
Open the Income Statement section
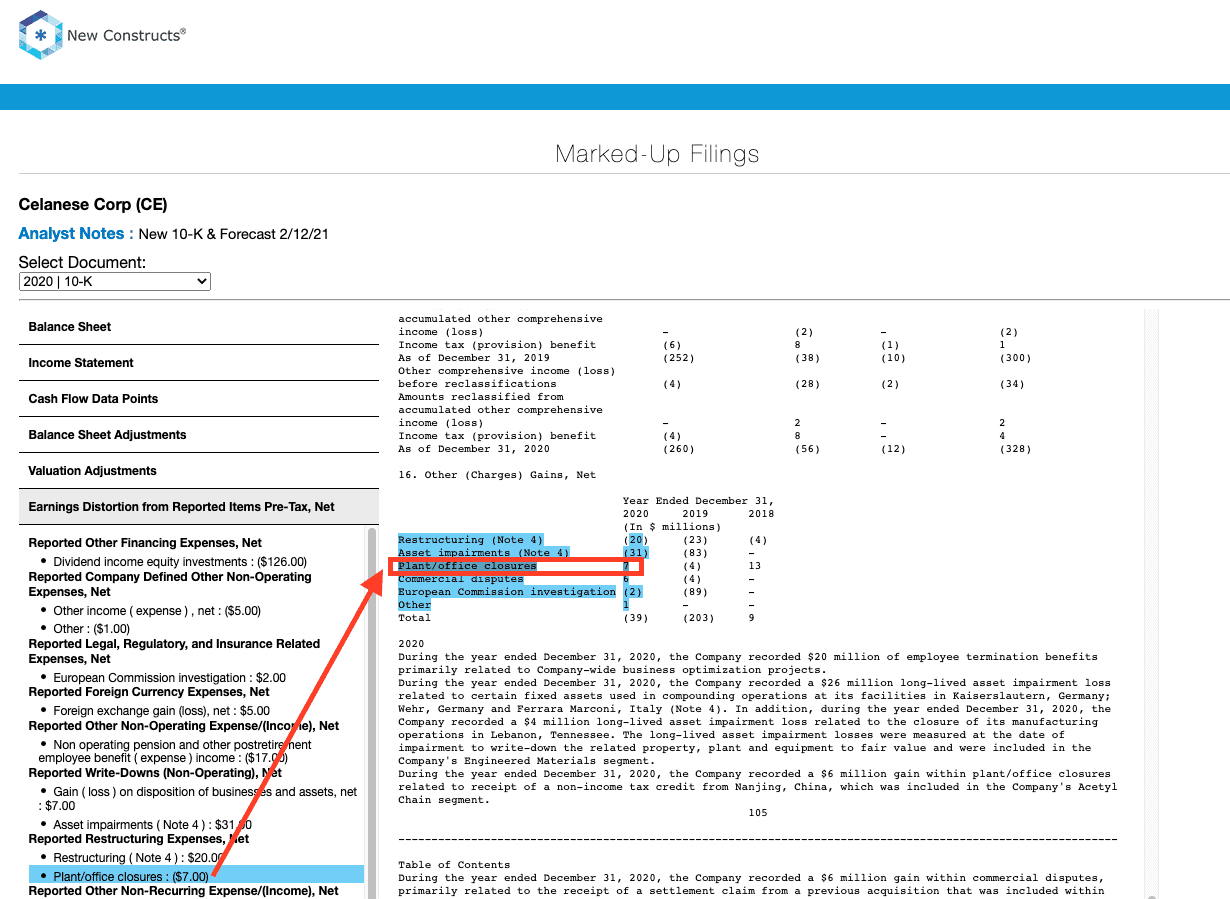(x=199, y=363)
